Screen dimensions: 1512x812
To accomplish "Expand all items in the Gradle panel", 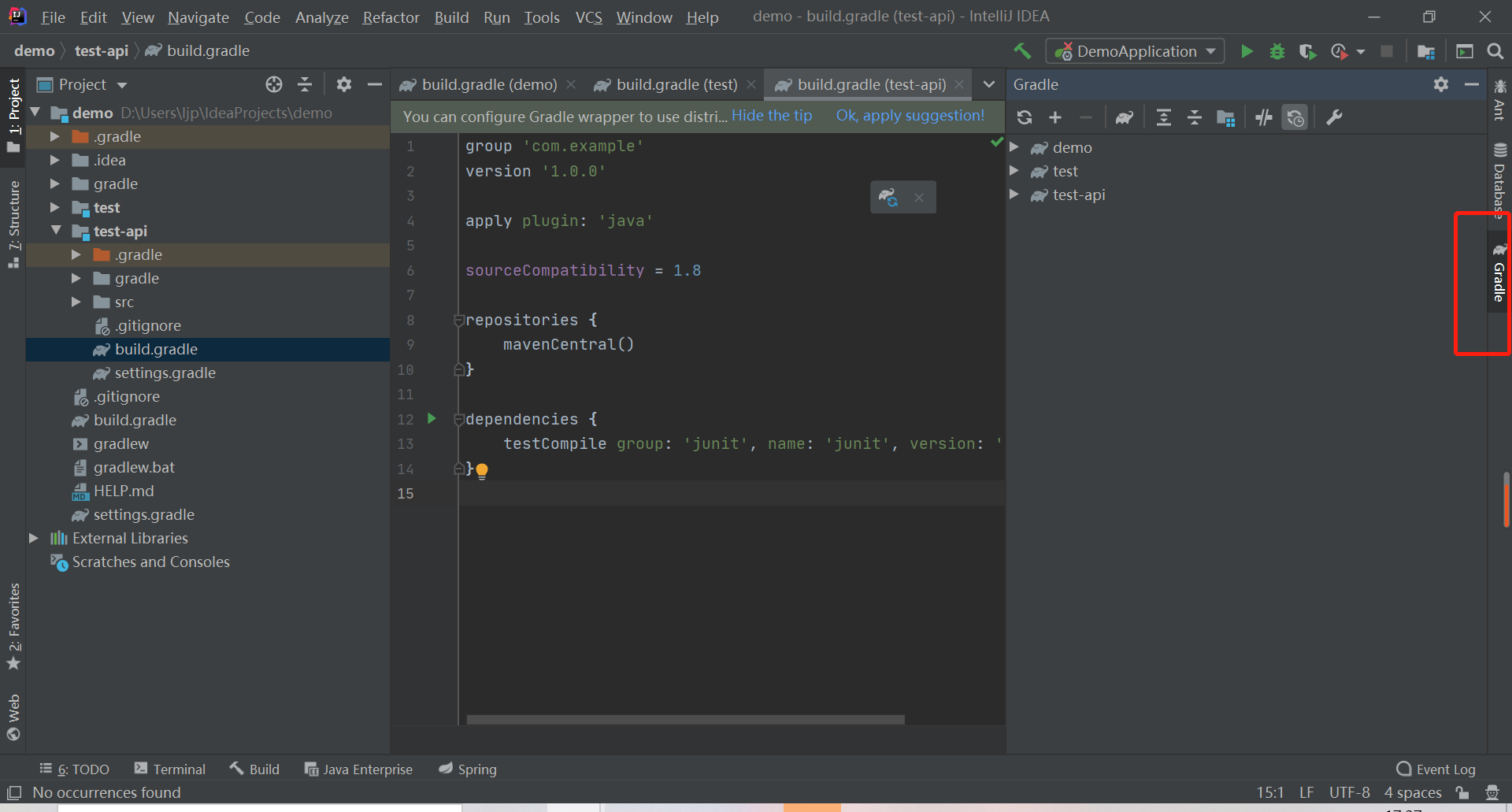I will click(x=1163, y=117).
